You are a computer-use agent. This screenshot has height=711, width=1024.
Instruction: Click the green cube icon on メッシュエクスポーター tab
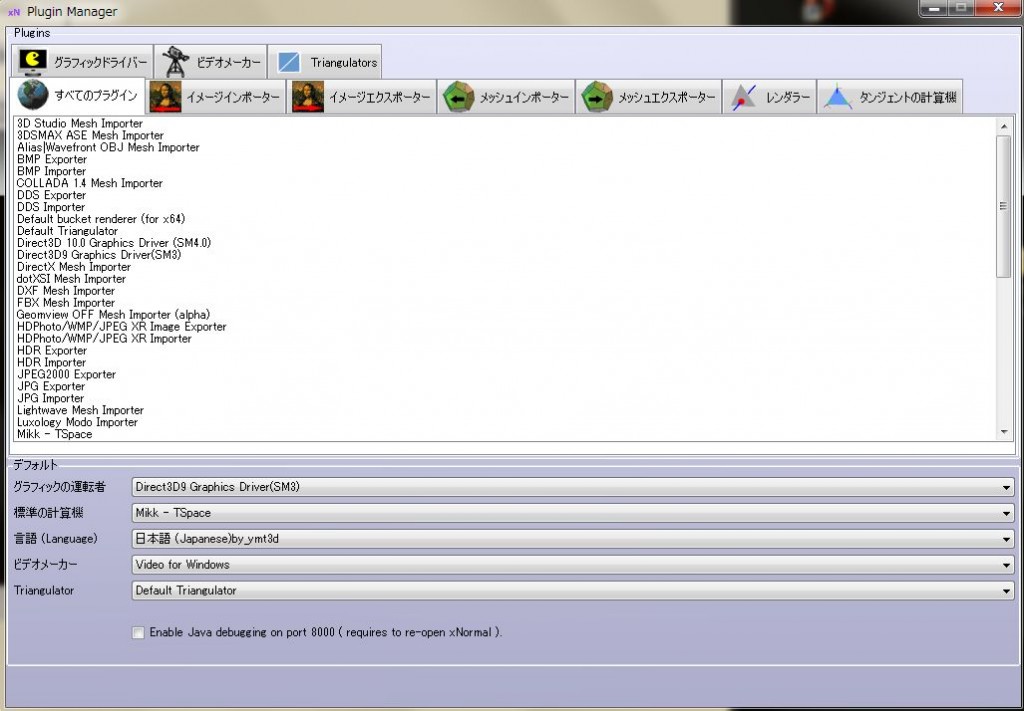pyautogui.click(x=598, y=96)
